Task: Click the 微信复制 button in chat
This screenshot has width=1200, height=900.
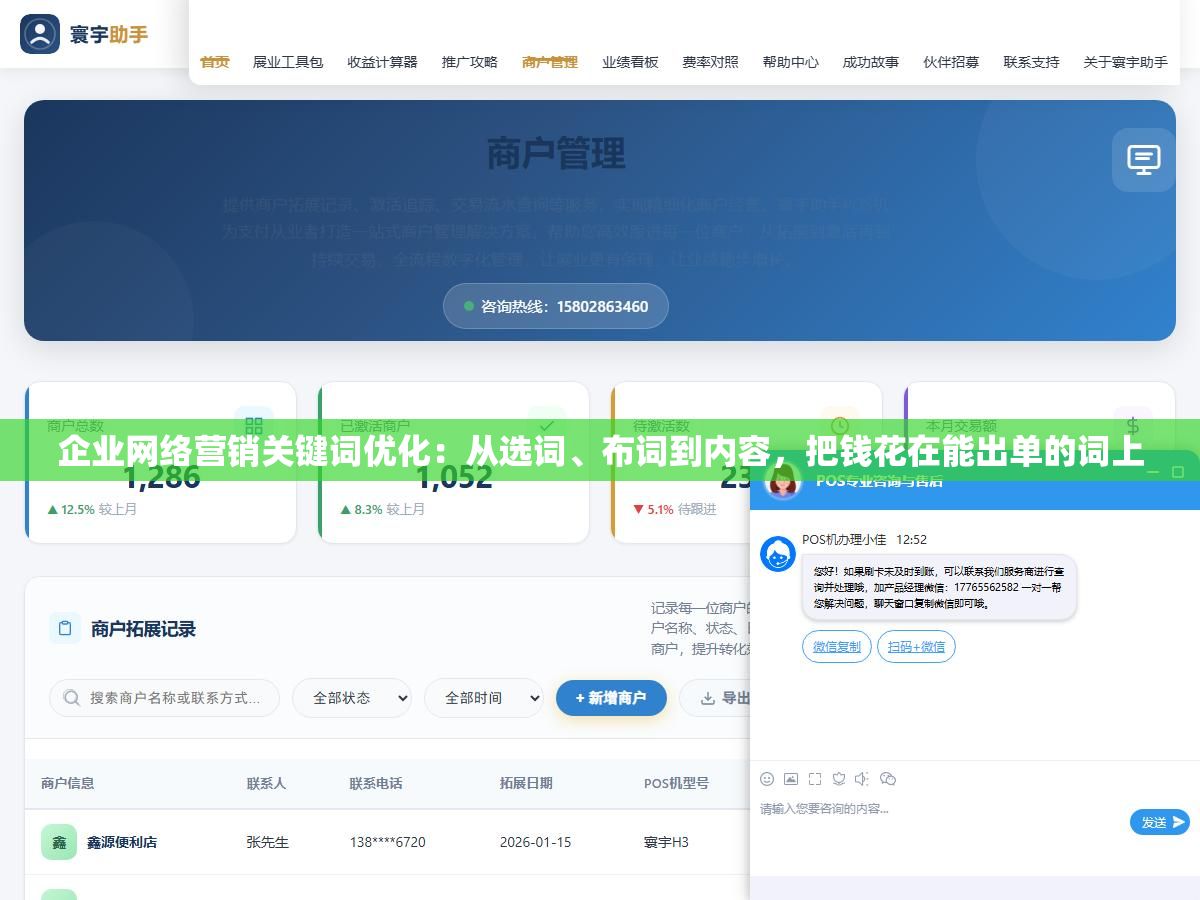Action: (x=837, y=647)
